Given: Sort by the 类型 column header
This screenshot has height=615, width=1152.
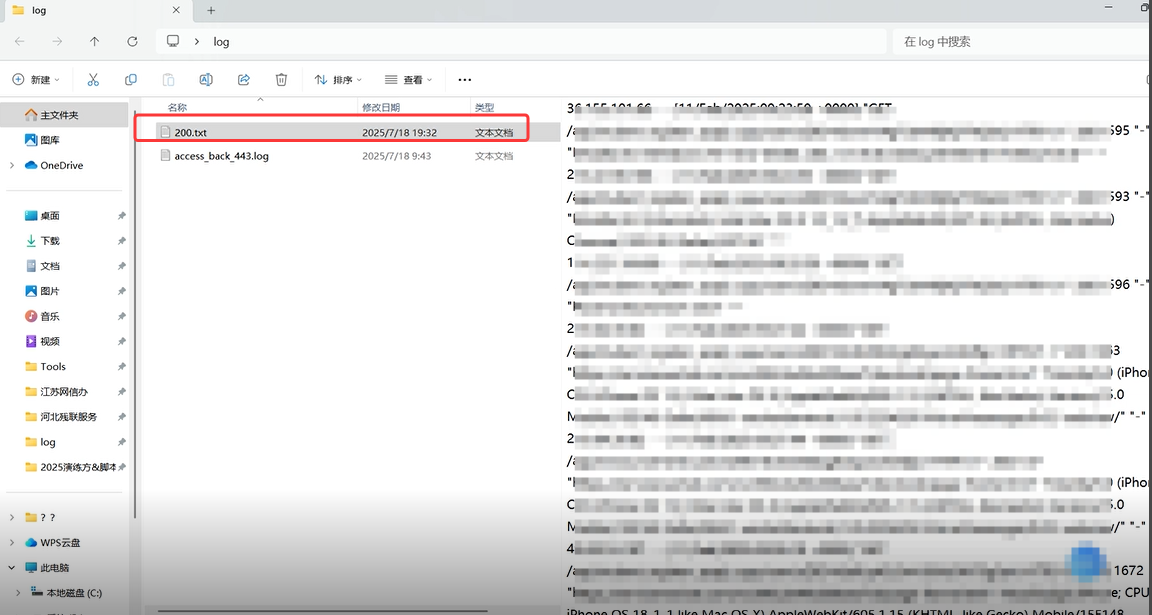Looking at the screenshot, I should (485, 107).
